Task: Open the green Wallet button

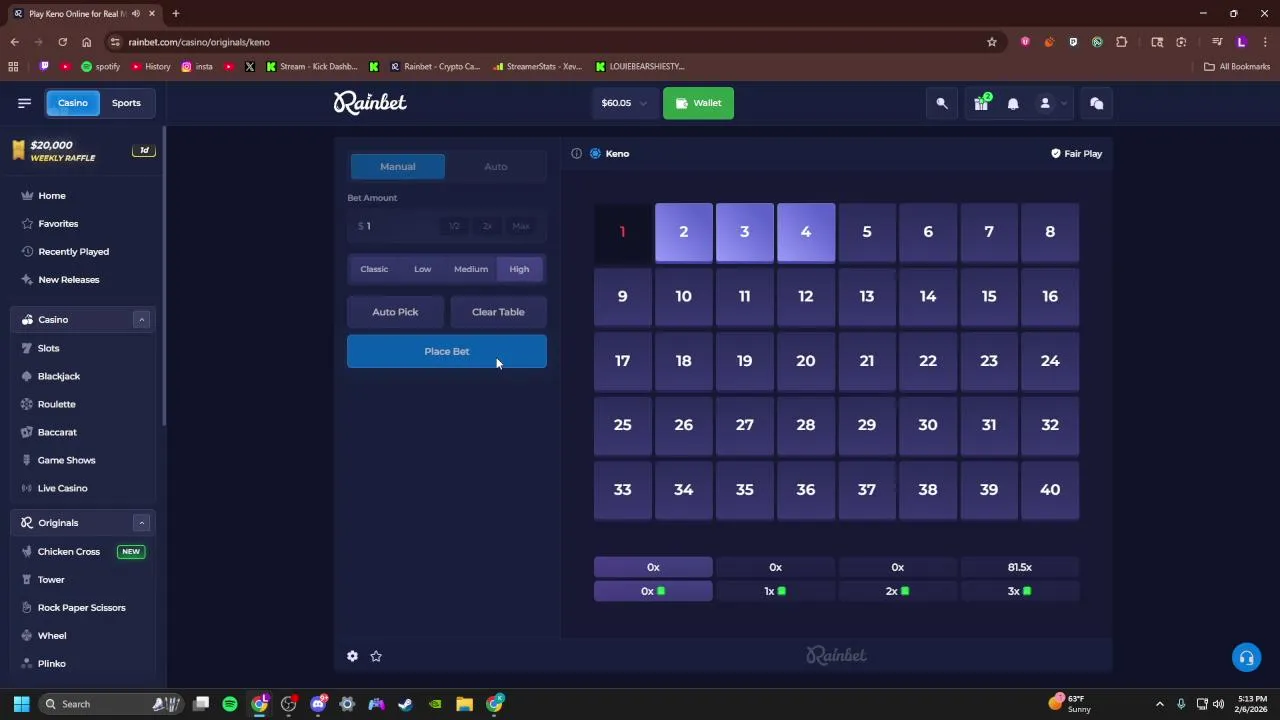Action: pyautogui.click(x=698, y=103)
